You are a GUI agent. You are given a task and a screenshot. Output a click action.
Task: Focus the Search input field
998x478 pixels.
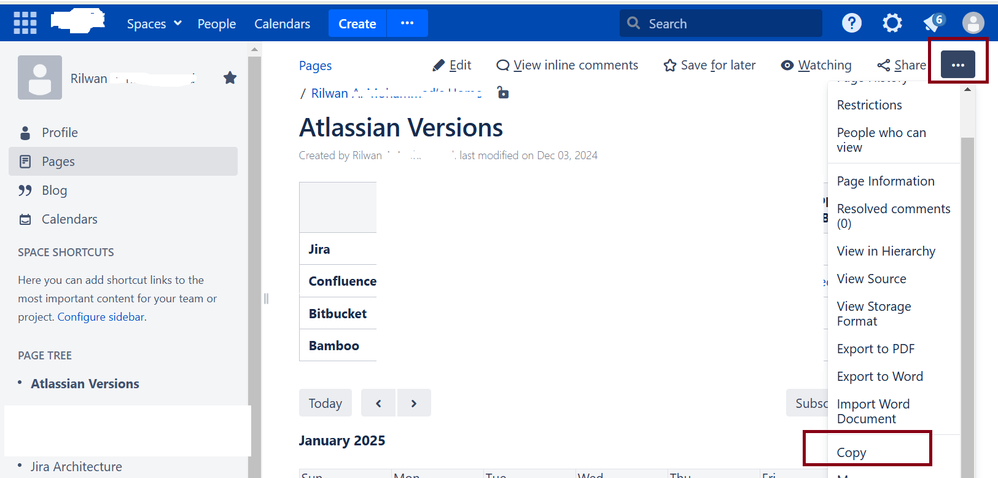coord(721,24)
